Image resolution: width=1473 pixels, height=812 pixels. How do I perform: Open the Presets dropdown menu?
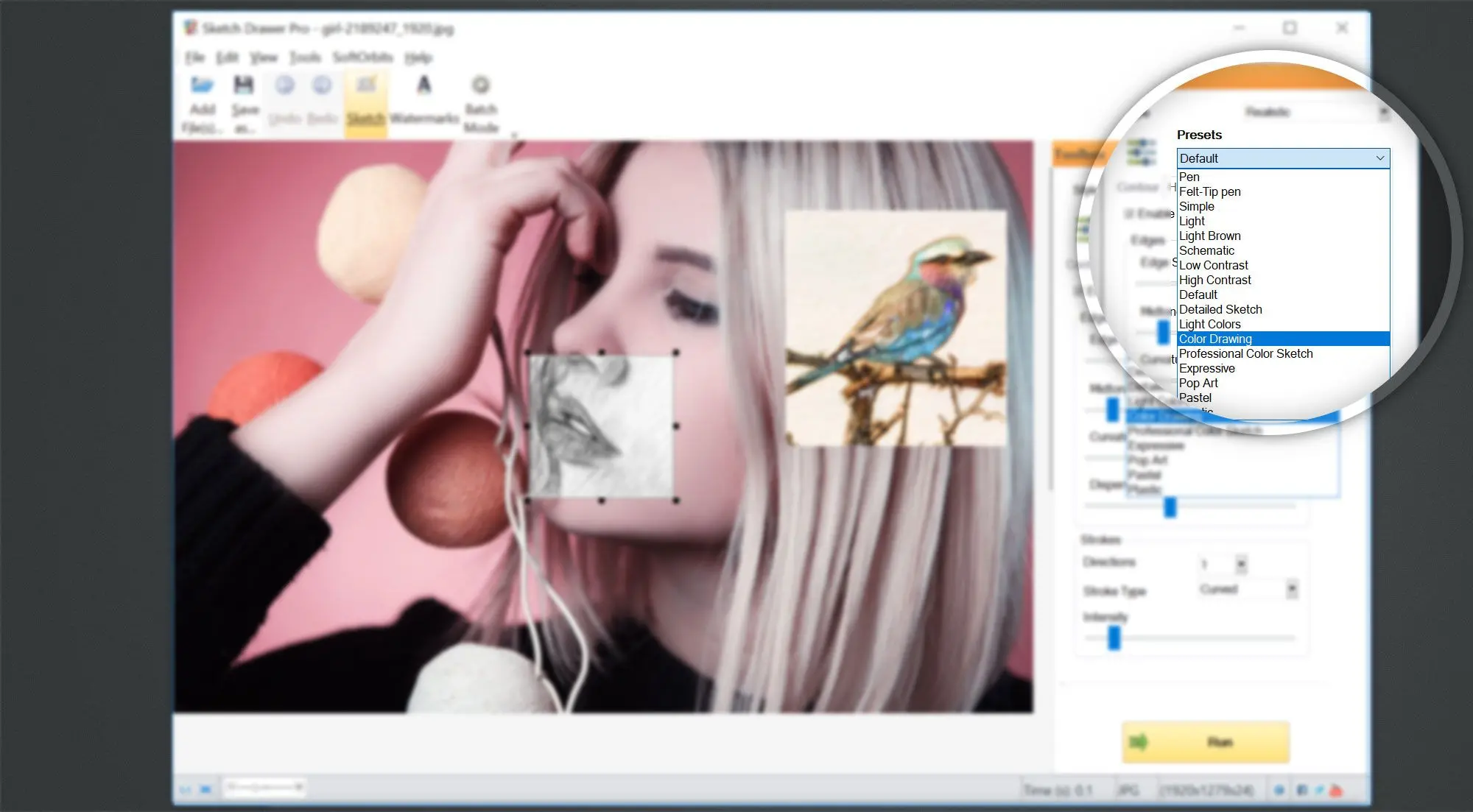pos(1282,158)
